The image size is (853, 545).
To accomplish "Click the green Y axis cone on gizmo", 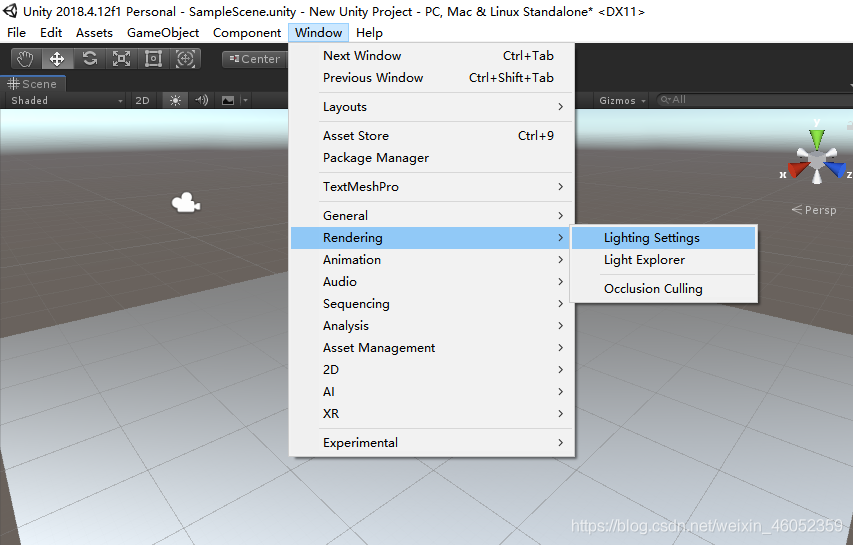I will tap(817, 138).
